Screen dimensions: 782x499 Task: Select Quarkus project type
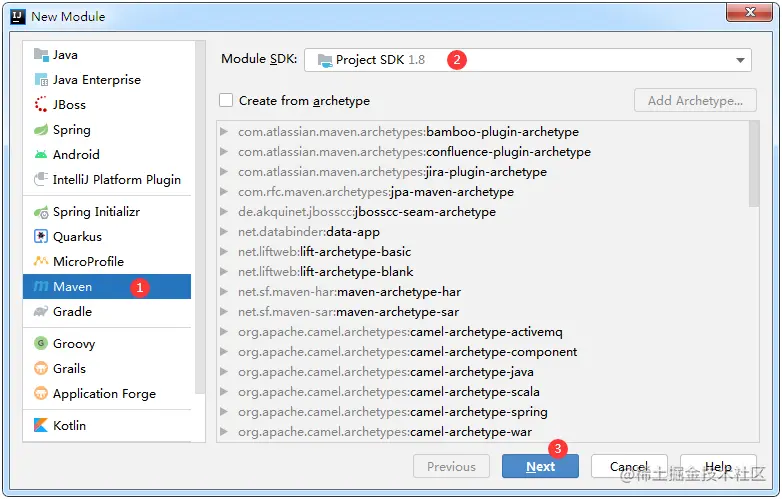[107, 236]
